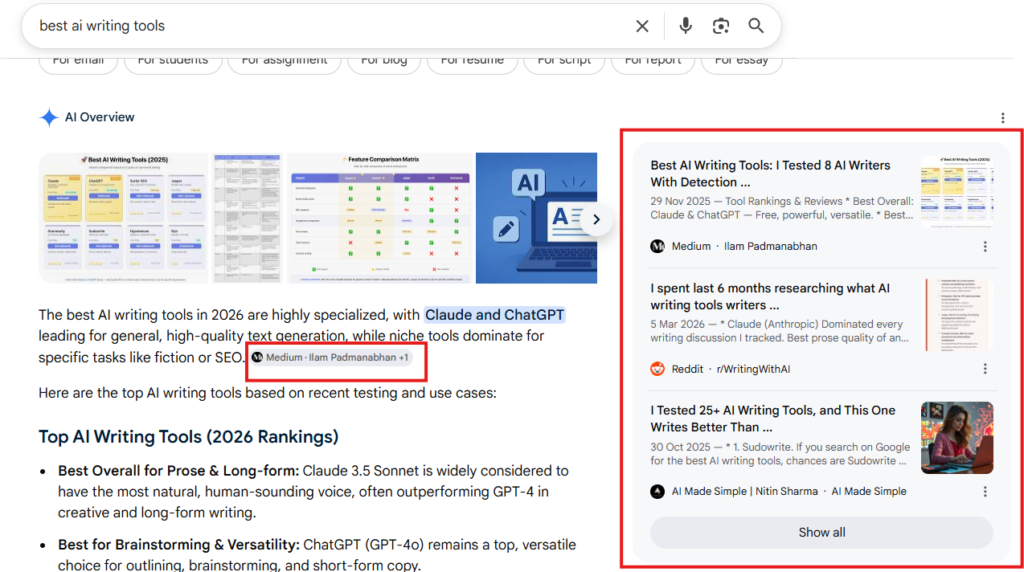Select the 'For script' filter chip
The image size is (1024, 572).
click(x=564, y=61)
